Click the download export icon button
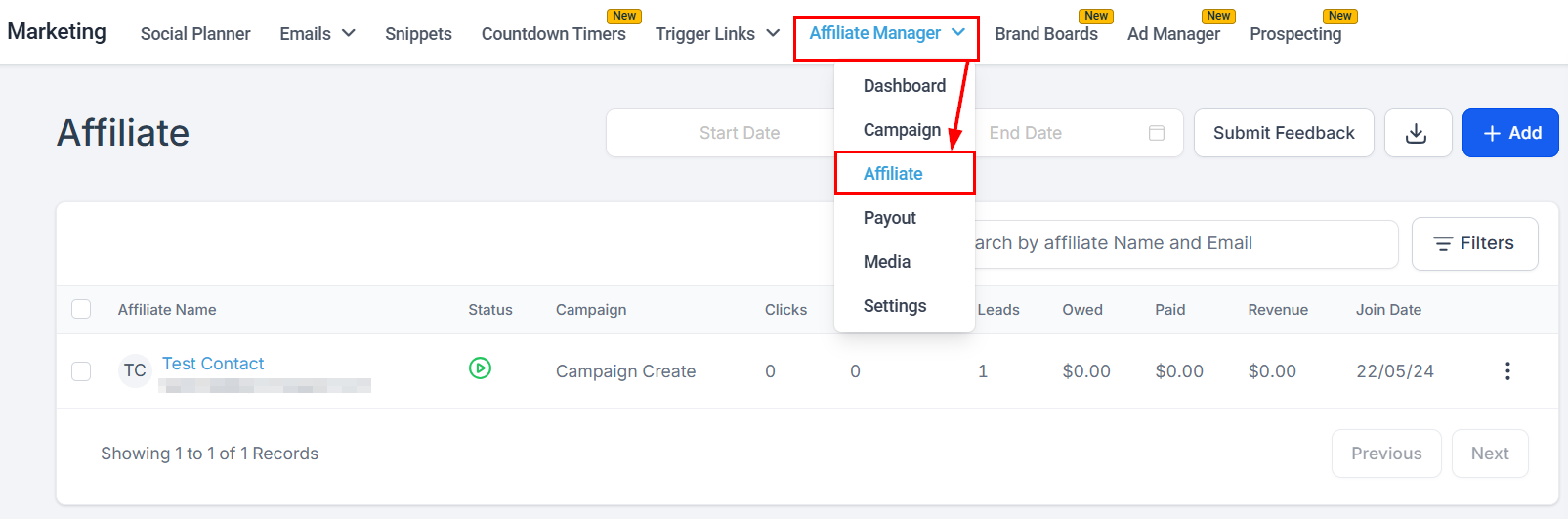1568x519 pixels. 1417,133
